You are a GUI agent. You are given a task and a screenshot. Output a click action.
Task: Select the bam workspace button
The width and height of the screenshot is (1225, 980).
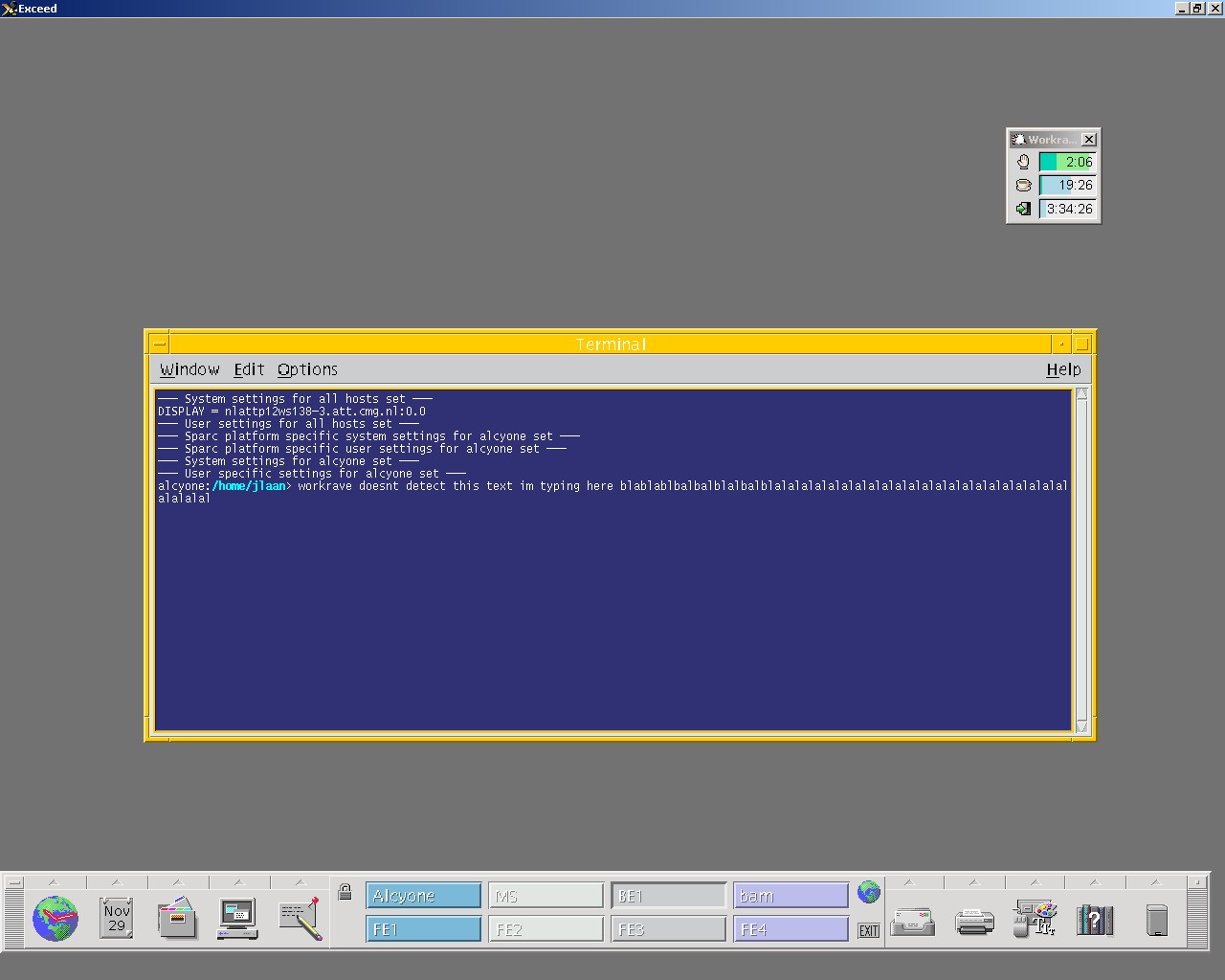coord(791,896)
